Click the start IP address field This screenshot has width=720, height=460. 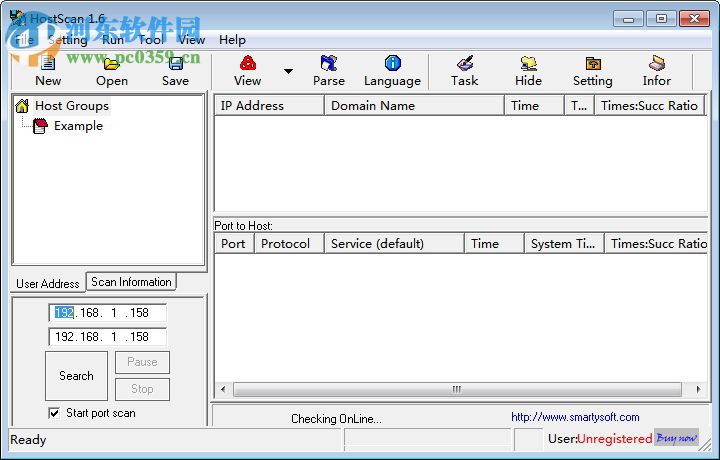coord(107,313)
